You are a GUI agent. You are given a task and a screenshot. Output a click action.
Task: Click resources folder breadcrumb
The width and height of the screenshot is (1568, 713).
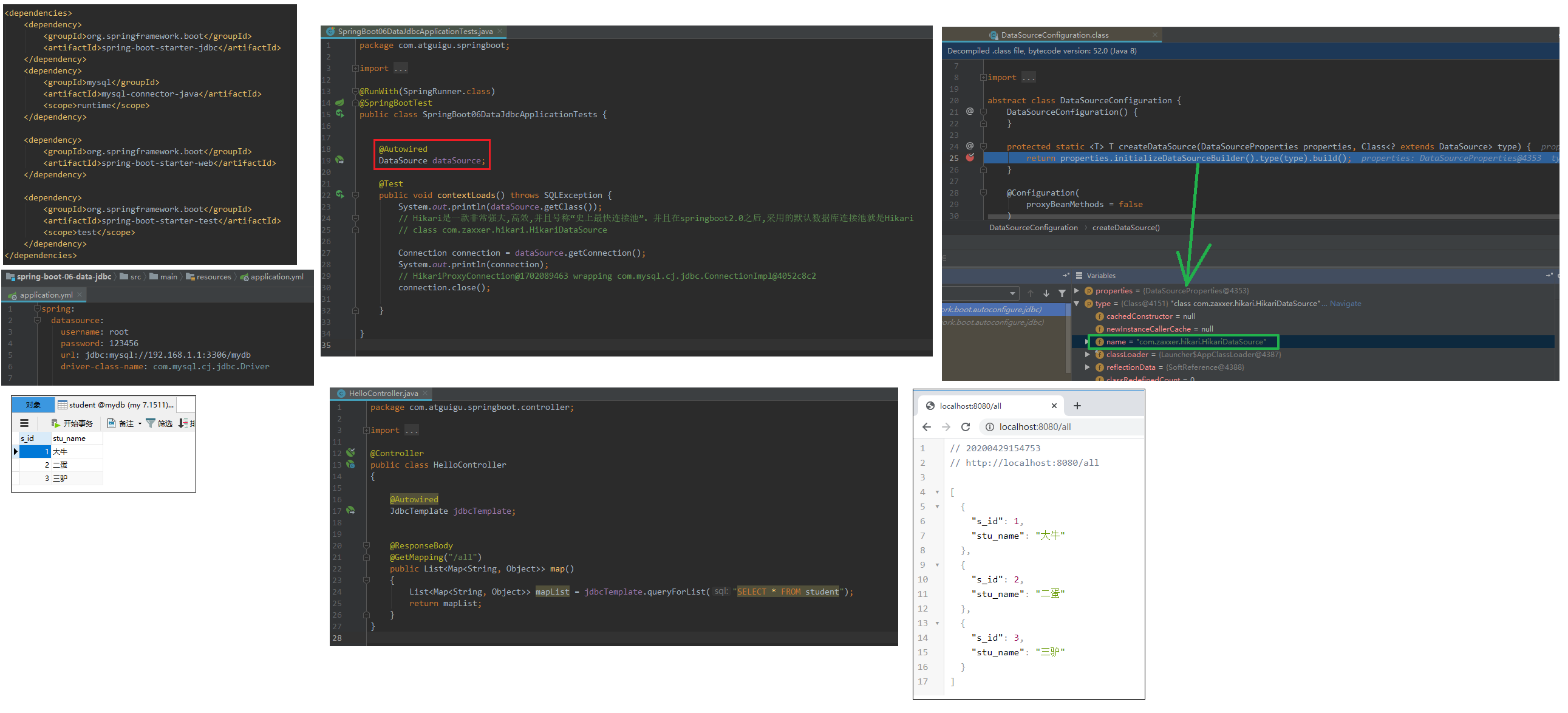click(208, 276)
